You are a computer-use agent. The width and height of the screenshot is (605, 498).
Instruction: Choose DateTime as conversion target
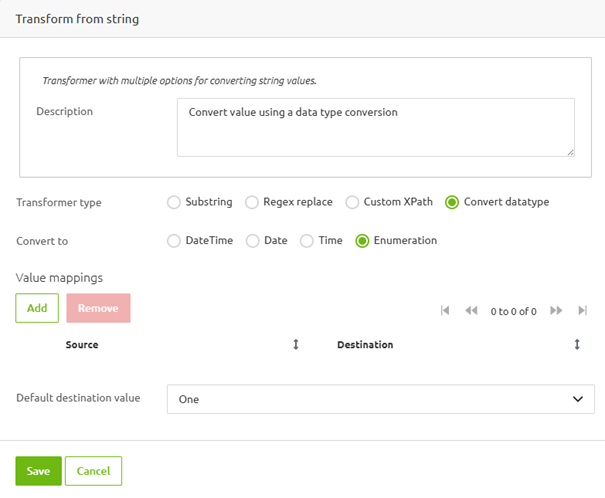174,241
